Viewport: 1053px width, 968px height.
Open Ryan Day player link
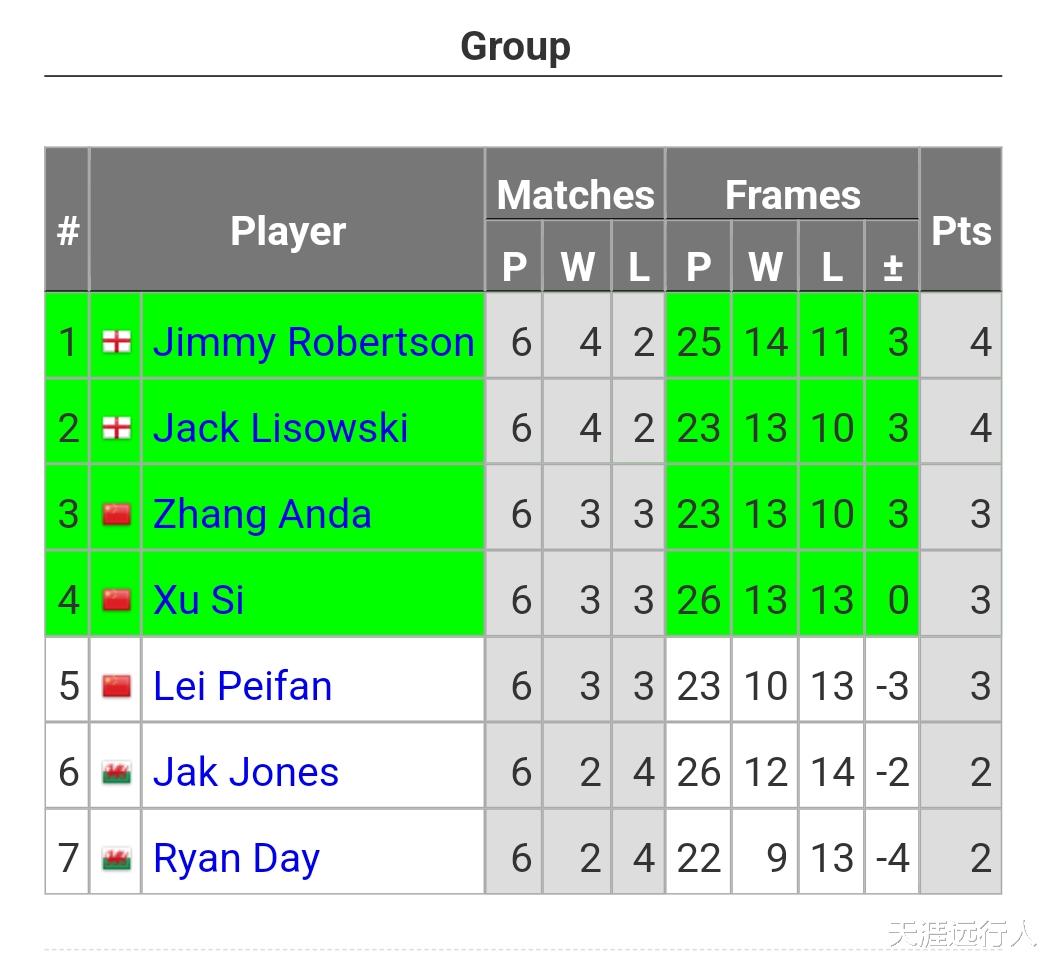[x=236, y=858]
